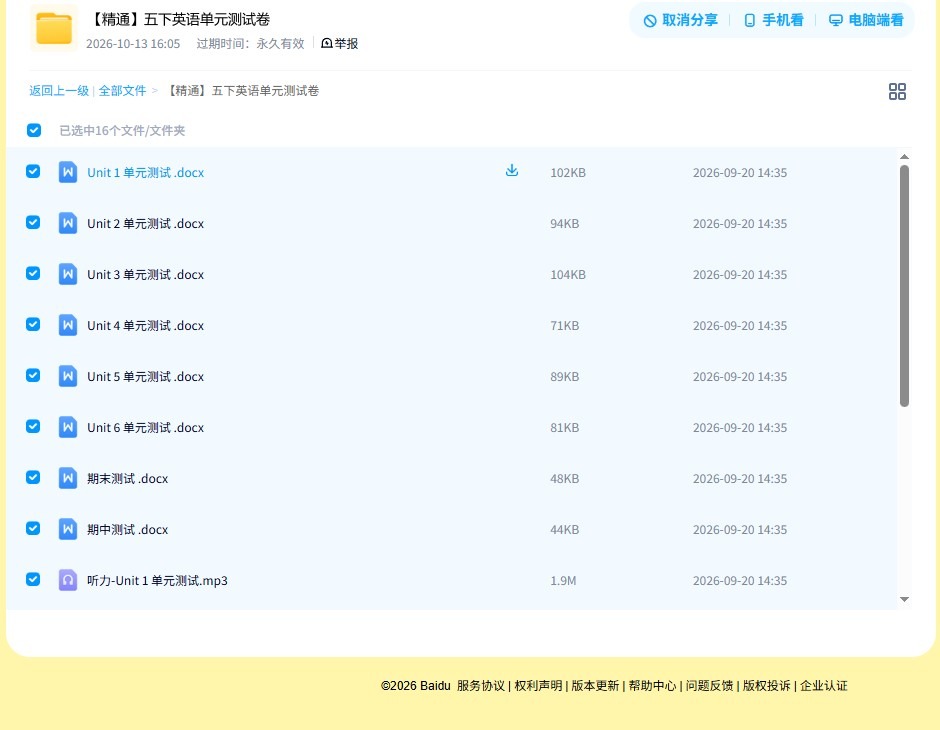Viewport: 940px width, 730px height.
Task: Open 全部文件 breadcrumb link
Action: pyautogui.click(x=122, y=91)
